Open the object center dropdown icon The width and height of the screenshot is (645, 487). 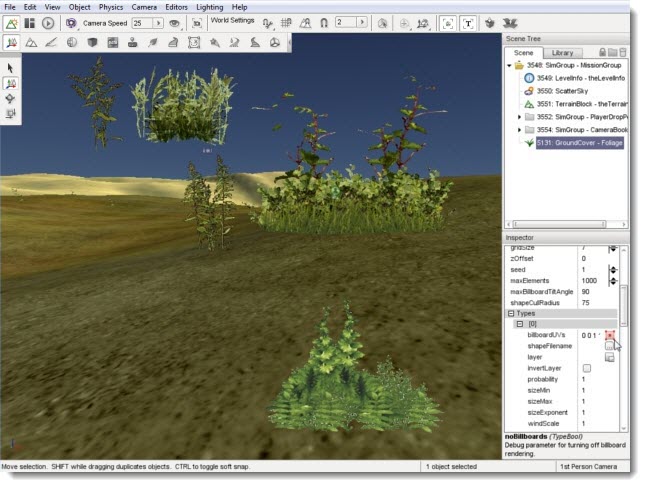click(404, 23)
